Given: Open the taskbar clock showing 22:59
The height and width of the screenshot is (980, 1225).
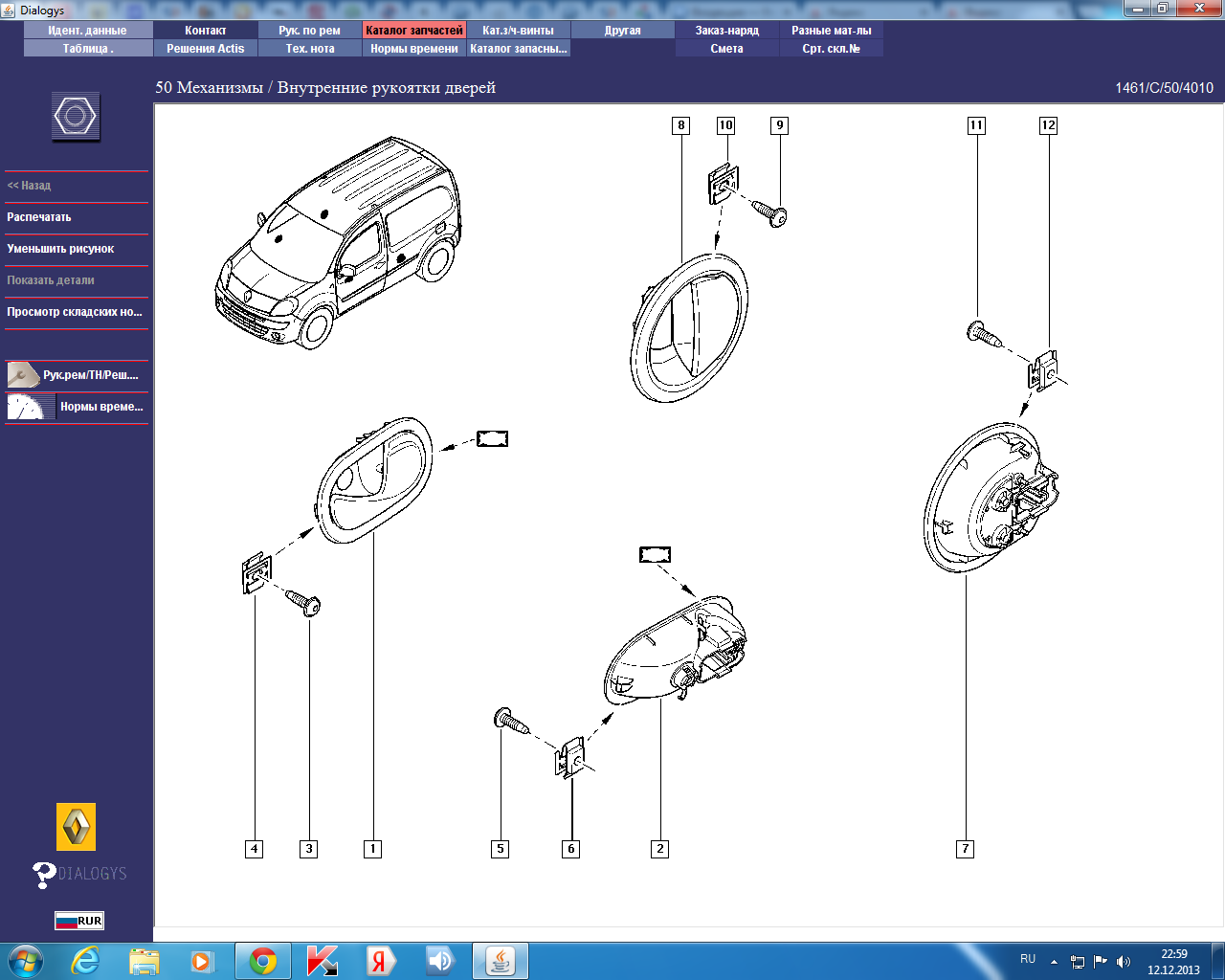Looking at the screenshot, I should [x=1173, y=962].
